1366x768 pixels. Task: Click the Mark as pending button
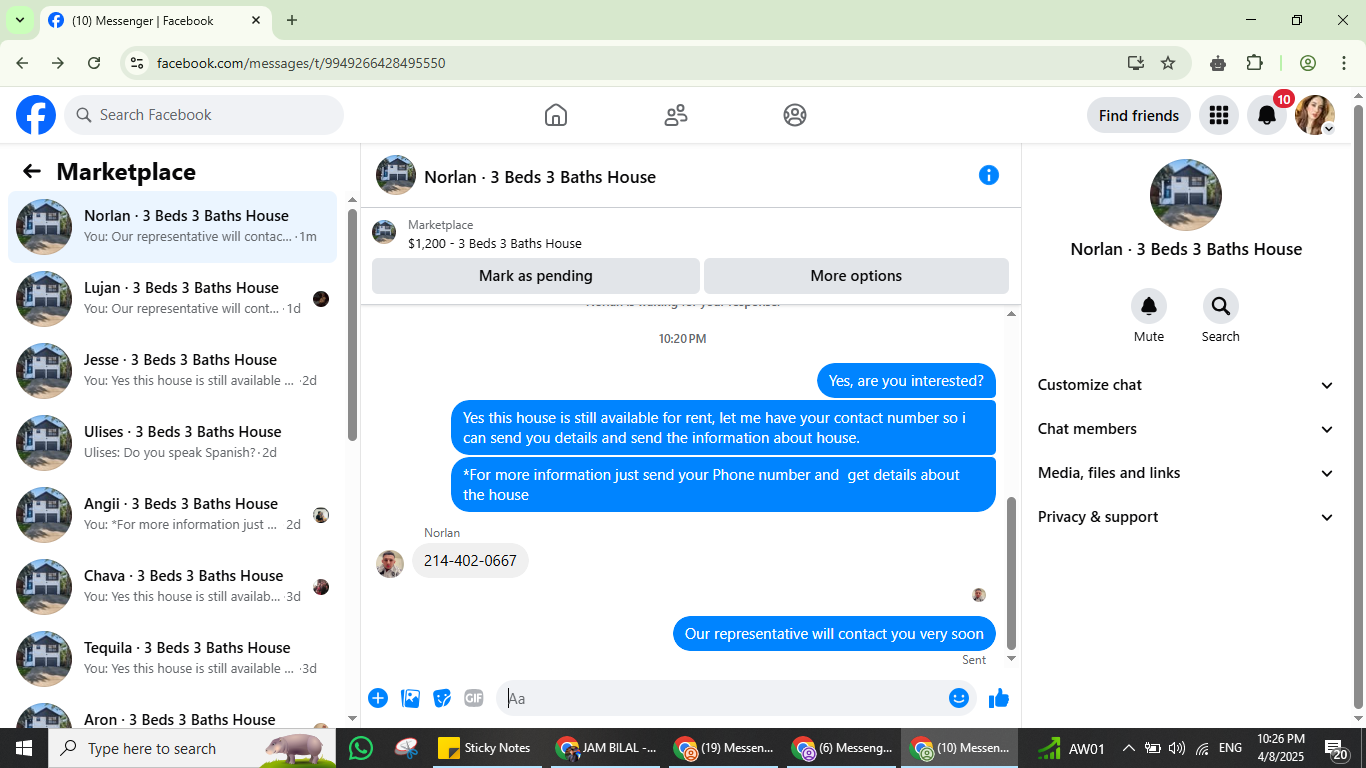point(536,276)
